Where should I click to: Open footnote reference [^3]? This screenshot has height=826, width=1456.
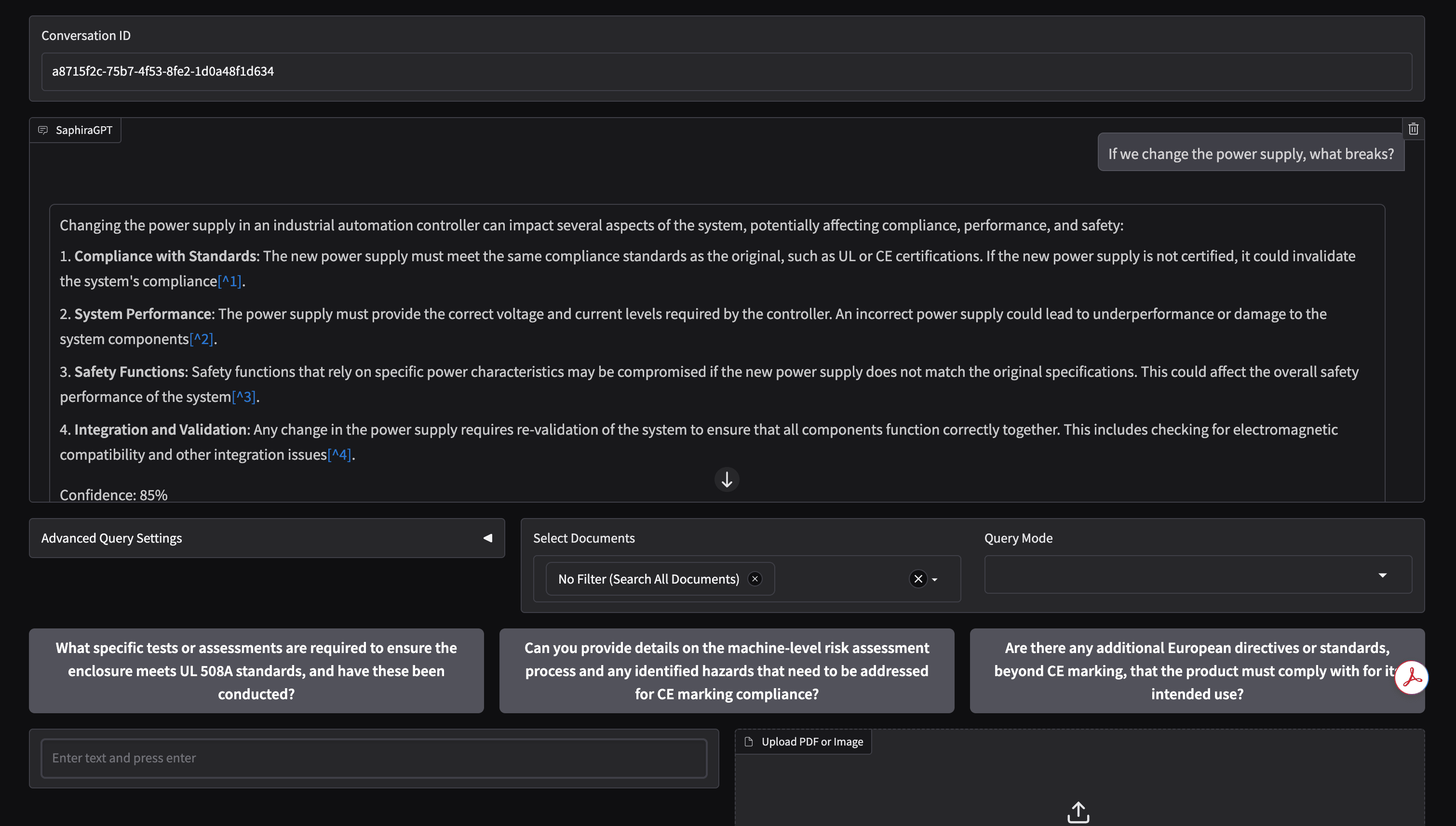(244, 397)
